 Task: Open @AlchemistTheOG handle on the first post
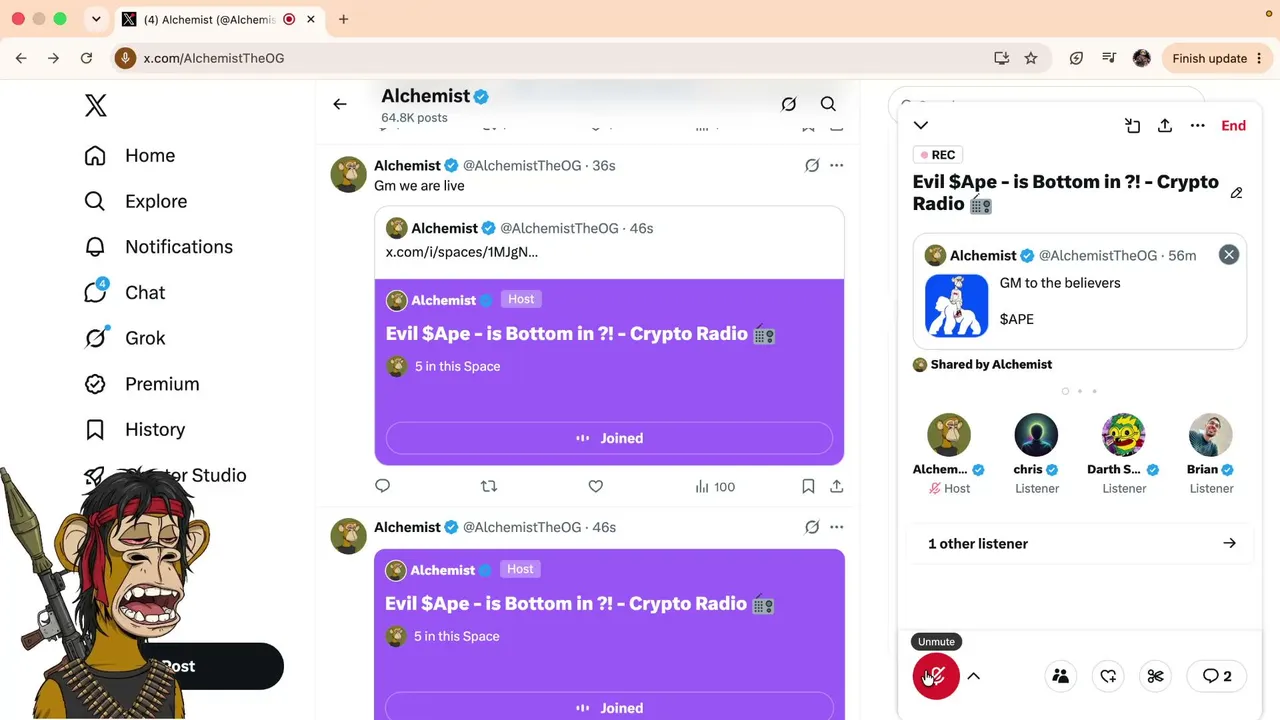(x=522, y=166)
